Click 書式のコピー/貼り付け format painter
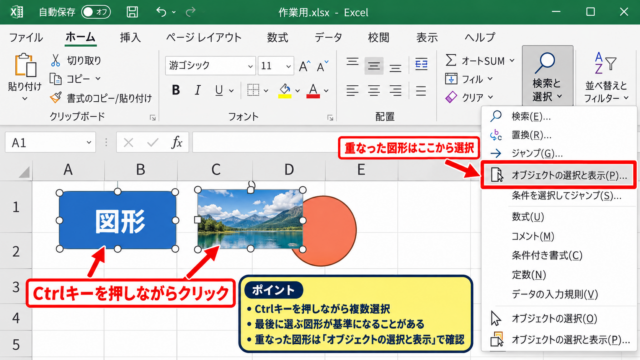Image resolution: width=640 pixels, height=360 pixels. [x=101, y=98]
